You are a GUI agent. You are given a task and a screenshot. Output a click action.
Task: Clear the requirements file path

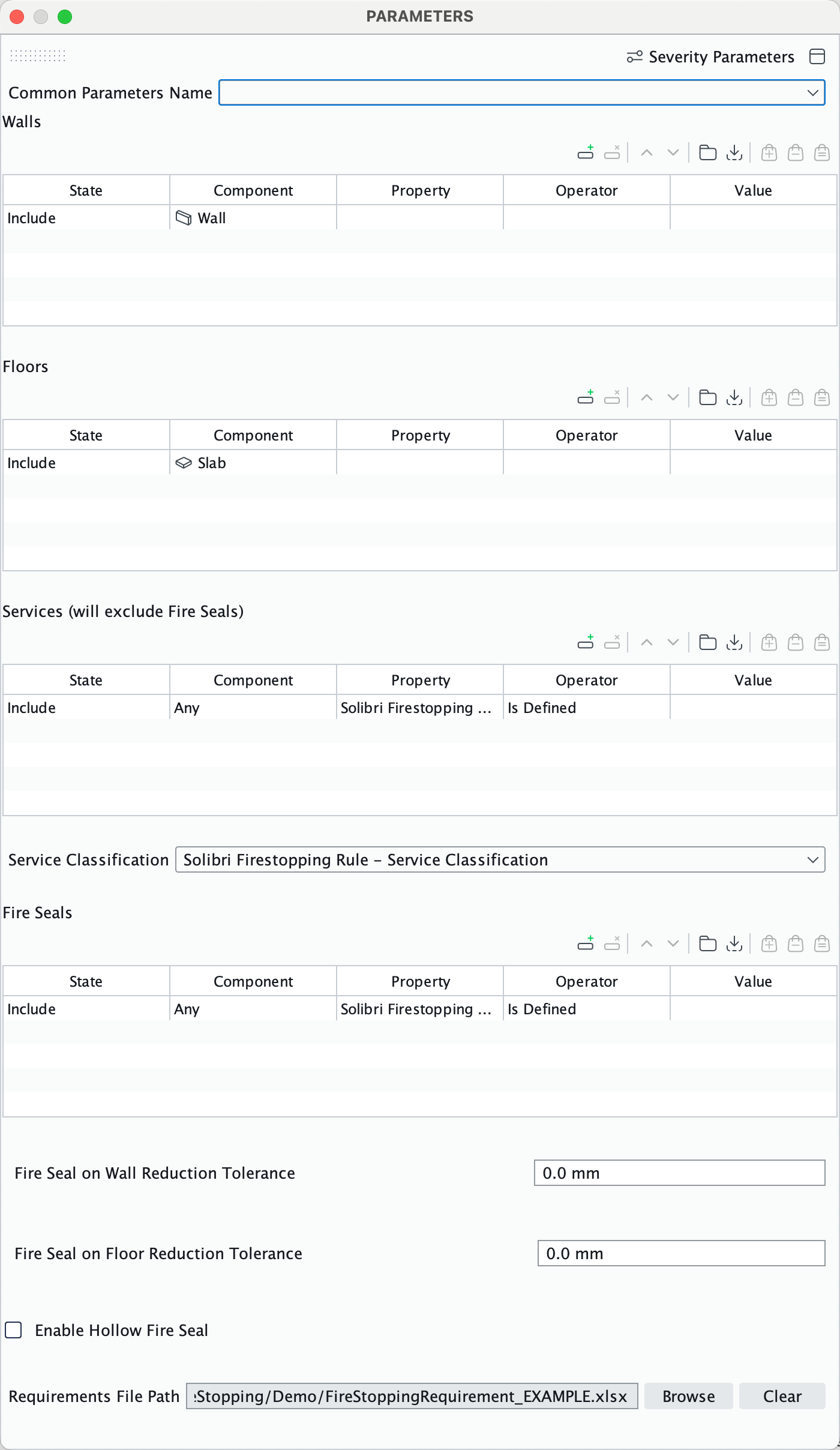tap(782, 1396)
